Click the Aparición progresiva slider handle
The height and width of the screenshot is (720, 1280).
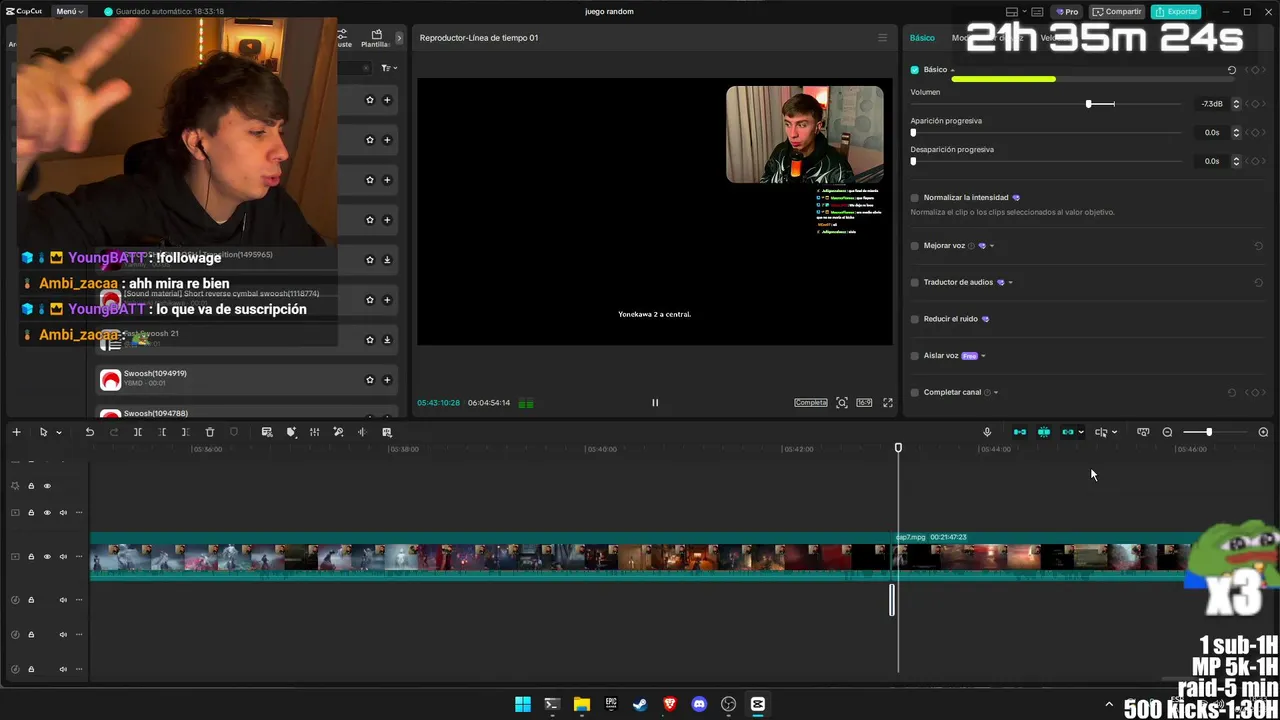tap(913, 132)
